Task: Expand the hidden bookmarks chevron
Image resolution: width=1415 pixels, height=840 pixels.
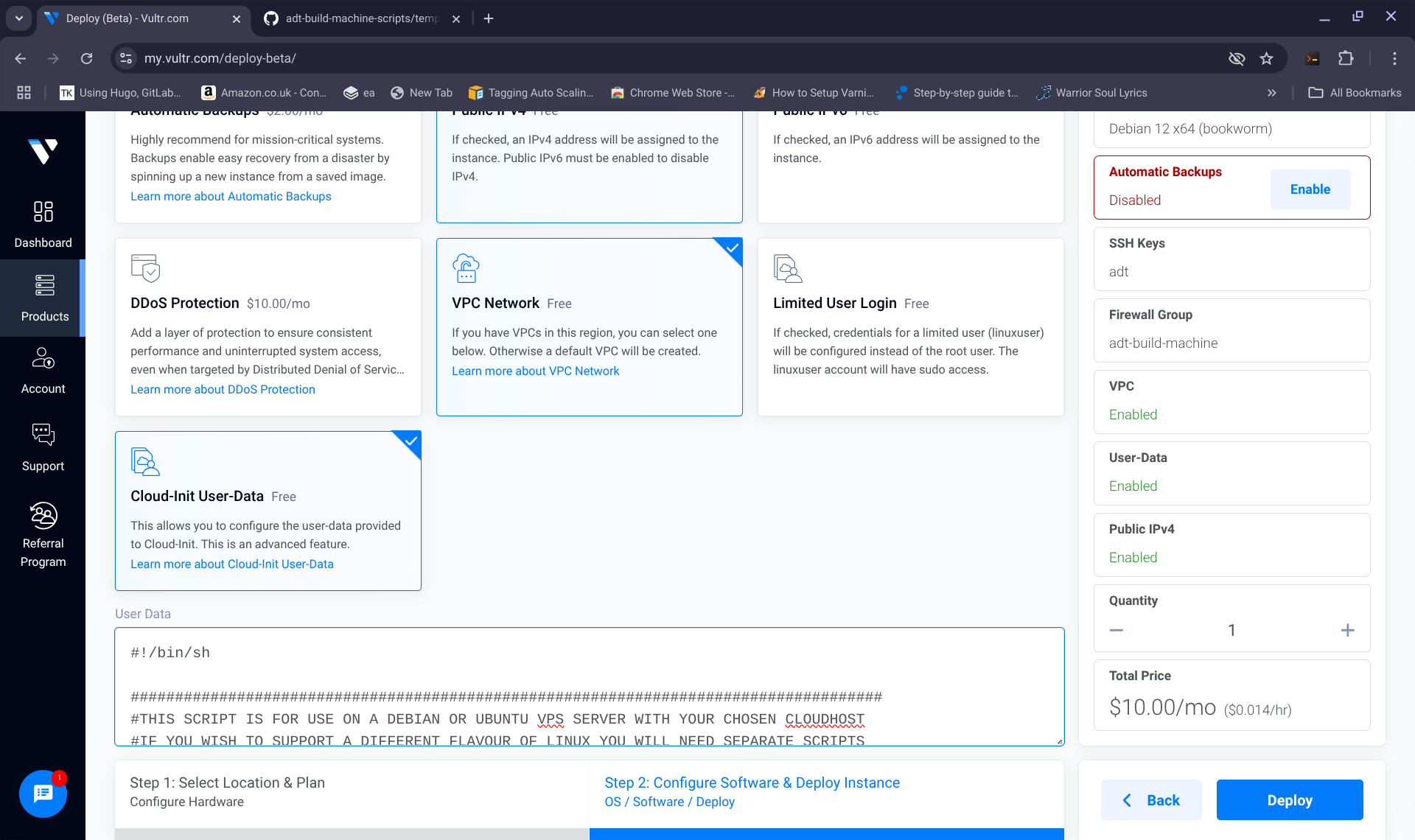Action: click(1271, 93)
